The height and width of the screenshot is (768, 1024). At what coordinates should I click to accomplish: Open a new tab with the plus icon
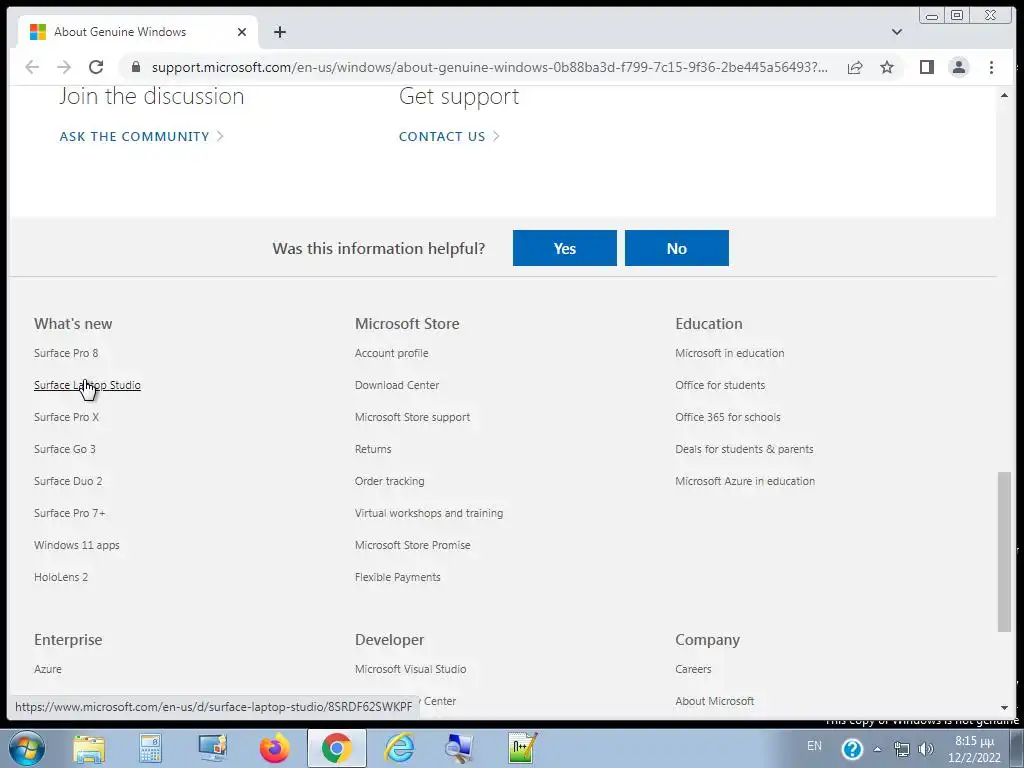click(x=280, y=32)
